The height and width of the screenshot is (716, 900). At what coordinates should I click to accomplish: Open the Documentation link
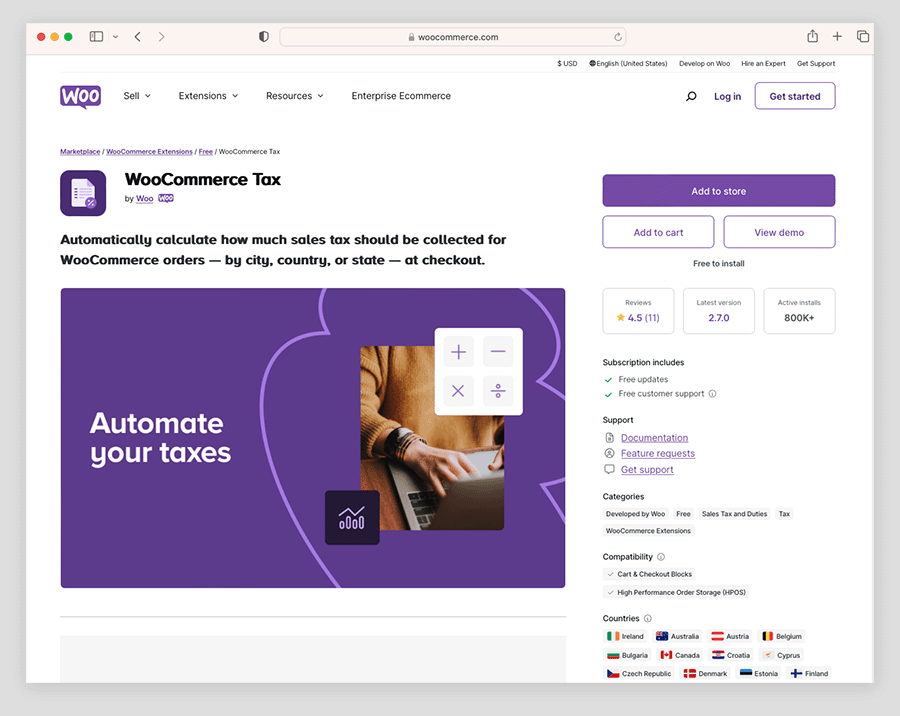coord(654,438)
